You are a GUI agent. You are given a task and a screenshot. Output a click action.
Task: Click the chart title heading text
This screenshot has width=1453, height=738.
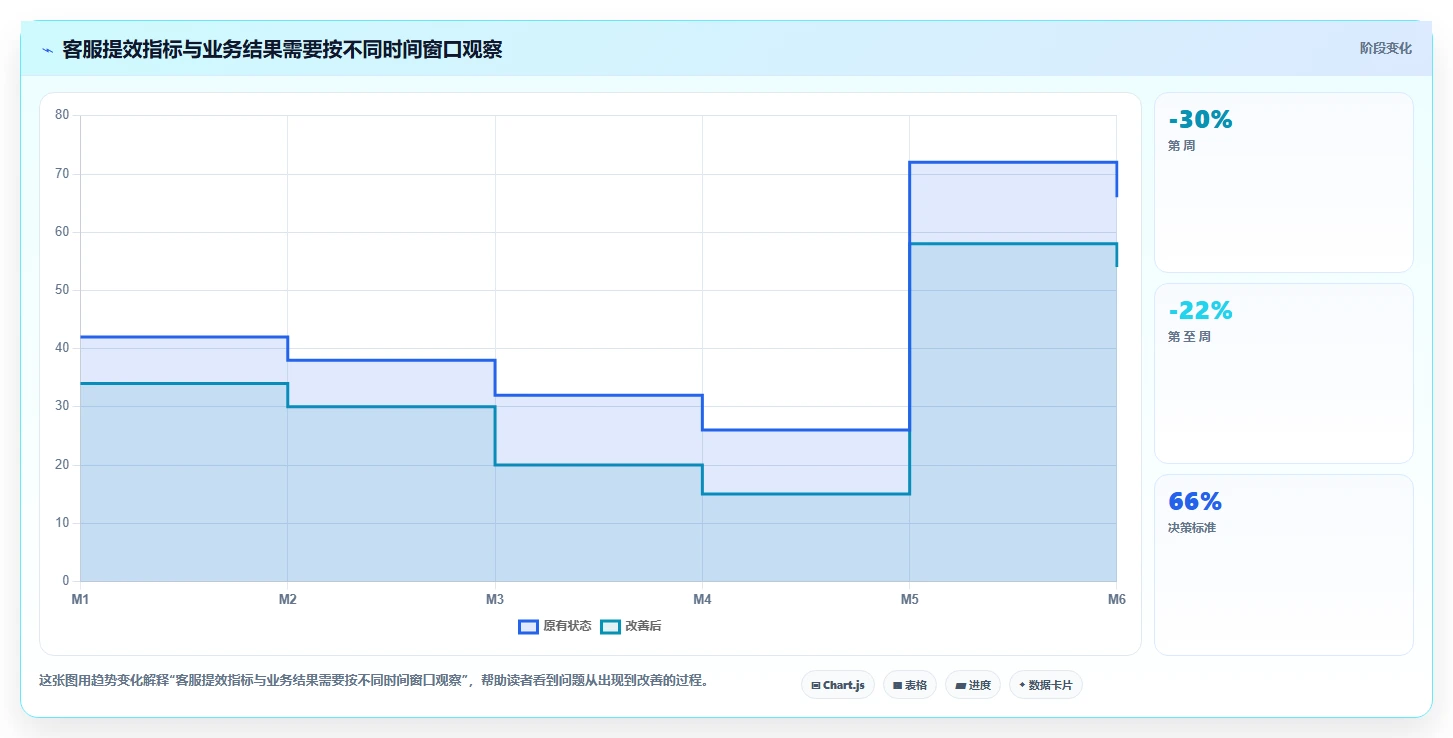[x=282, y=49]
